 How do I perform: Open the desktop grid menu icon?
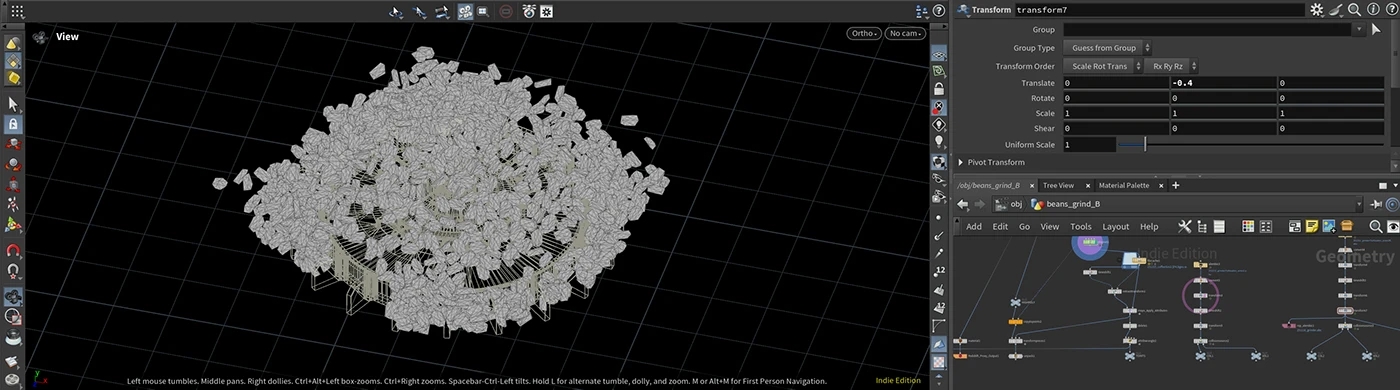(17, 11)
